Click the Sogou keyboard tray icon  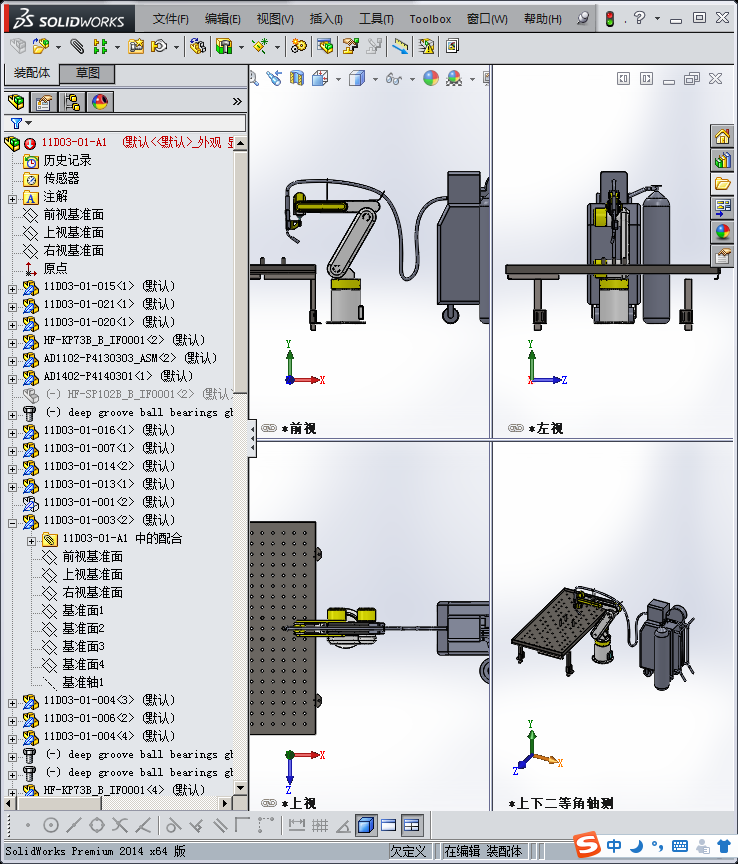point(680,846)
